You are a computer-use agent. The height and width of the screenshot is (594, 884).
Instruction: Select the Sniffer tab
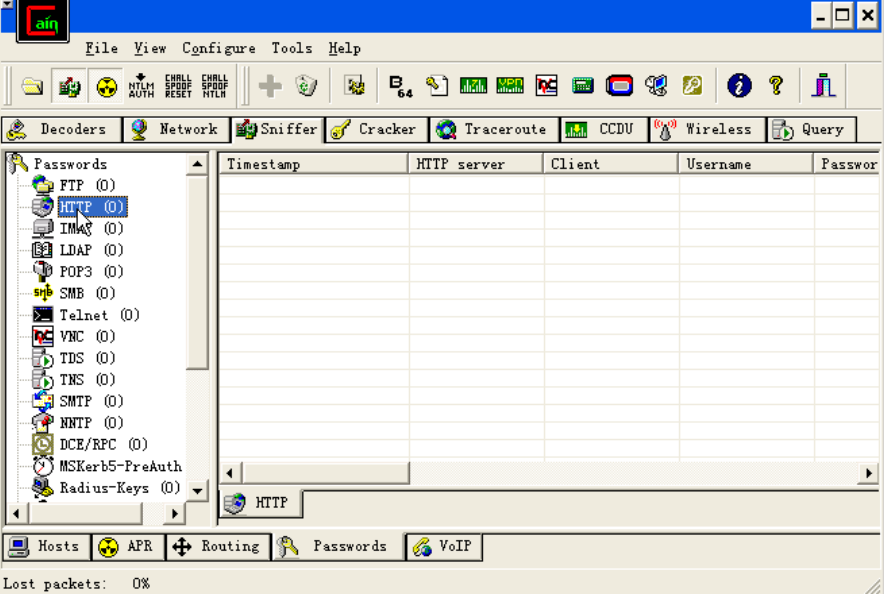(x=278, y=130)
